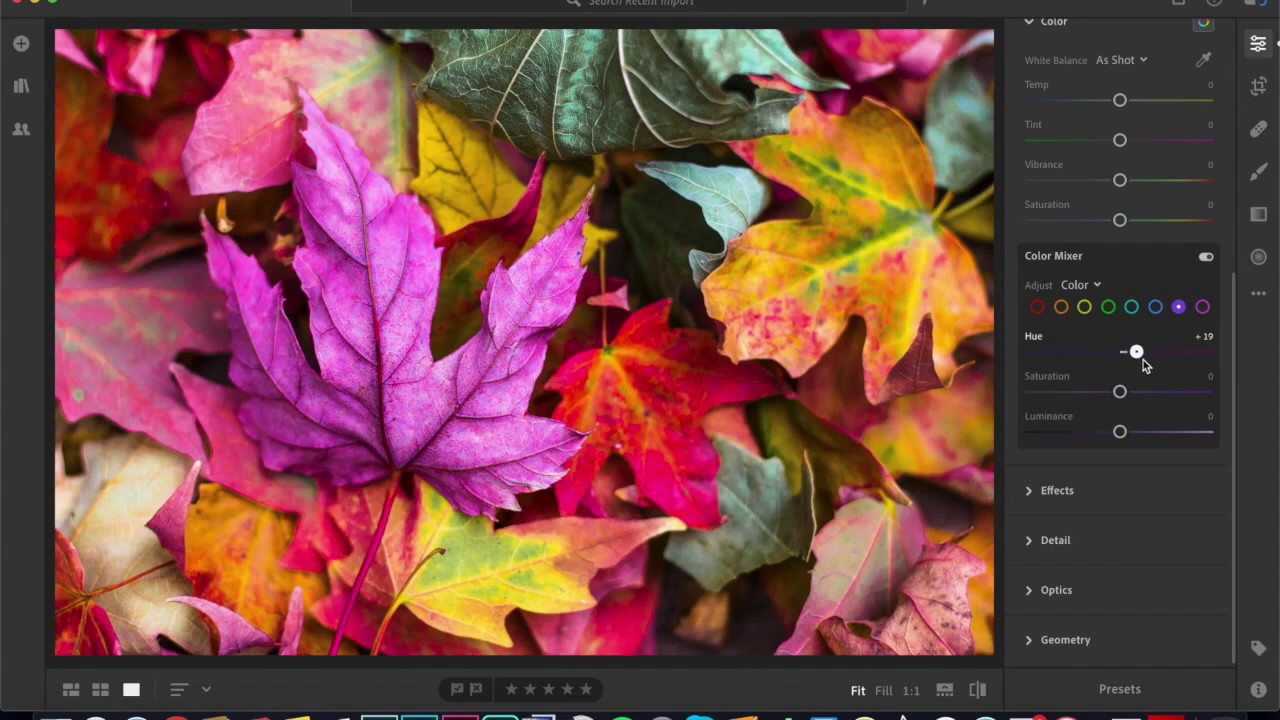Open the three-dot more options menu

click(x=1258, y=293)
